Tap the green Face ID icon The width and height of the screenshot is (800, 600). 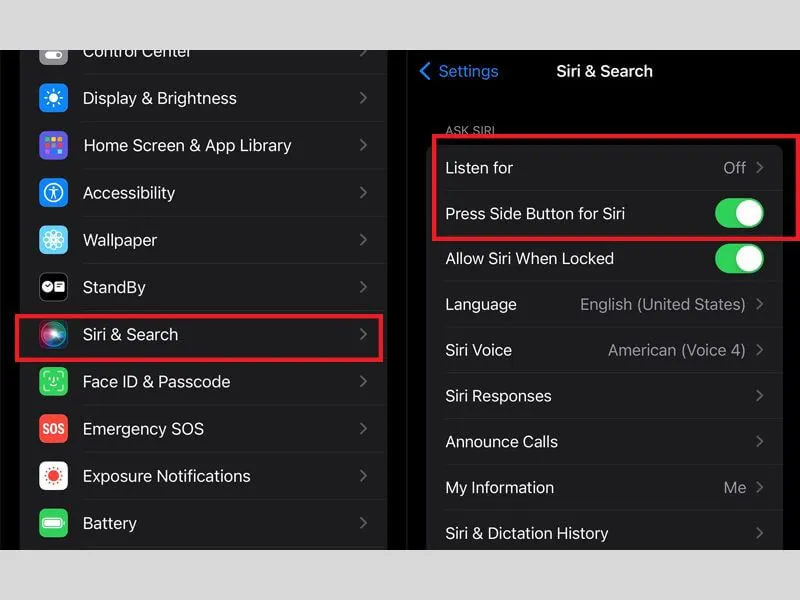pos(54,382)
